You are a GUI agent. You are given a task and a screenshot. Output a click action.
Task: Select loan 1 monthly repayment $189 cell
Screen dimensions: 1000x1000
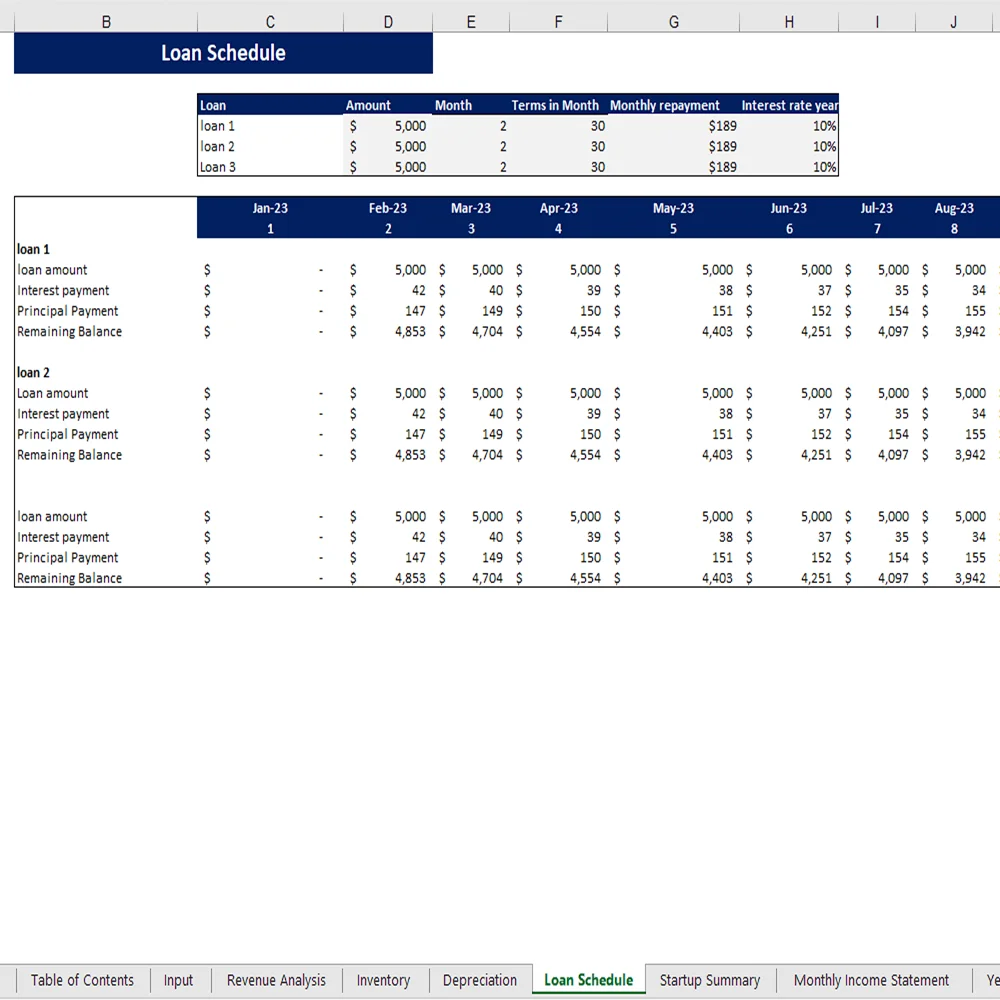click(x=673, y=126)
